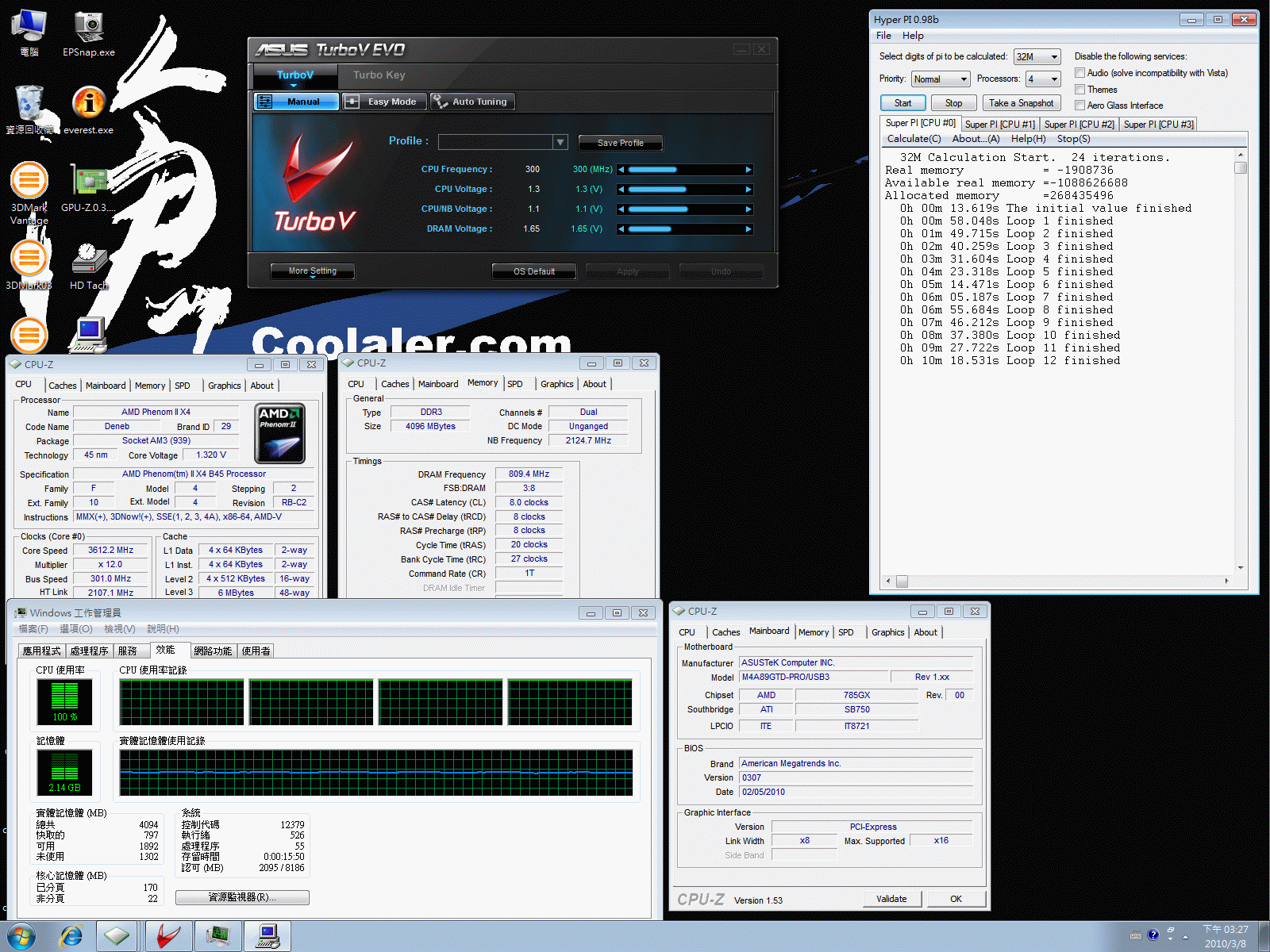Image resolution: width=1270 pixels, height=952 pixels.
Task: Click Hyper PI horizontal scrollbar
Action: pyautogui.click(x=1057, y=581)
